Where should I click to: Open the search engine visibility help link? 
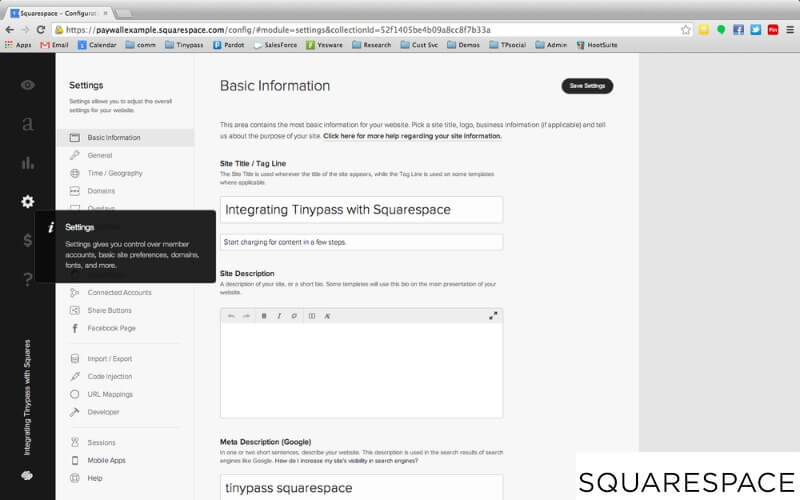coord(346,461)
